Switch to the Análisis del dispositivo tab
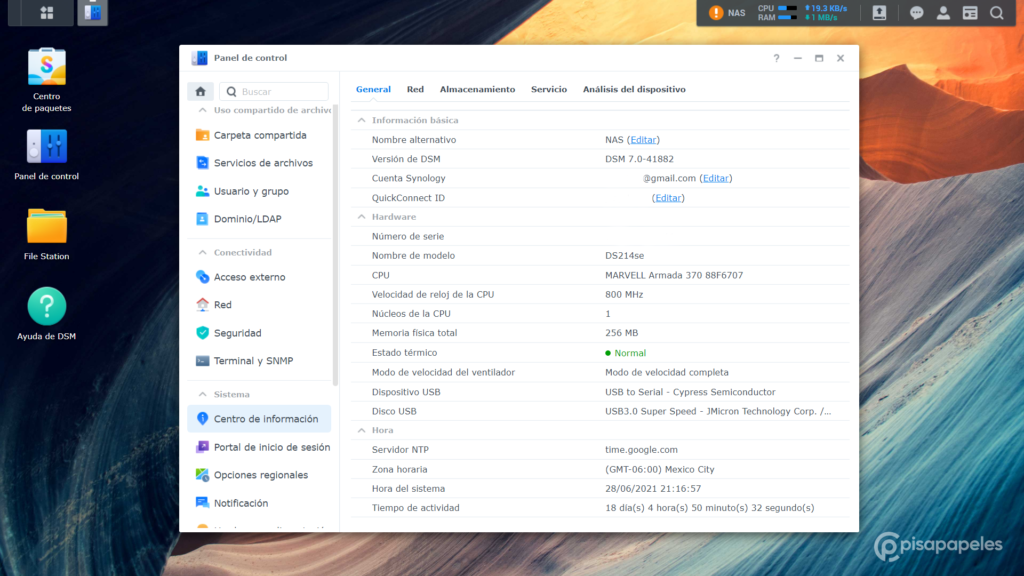Image resolution: width=1024 pixels, height=576 pixels. click(634, 89)
